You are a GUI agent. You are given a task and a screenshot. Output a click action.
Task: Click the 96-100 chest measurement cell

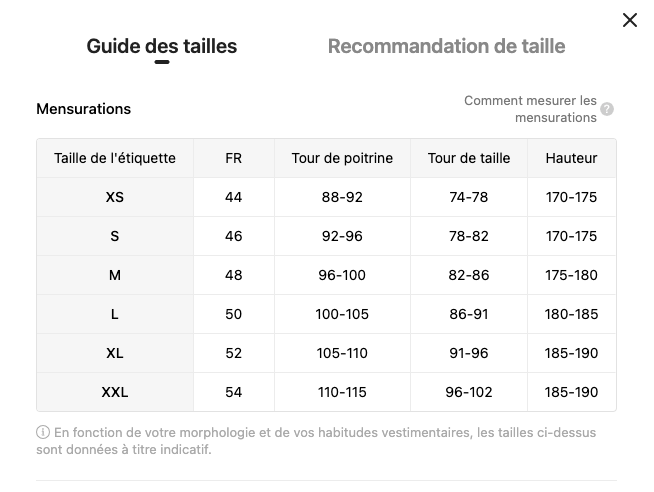[x=342, y=275]
